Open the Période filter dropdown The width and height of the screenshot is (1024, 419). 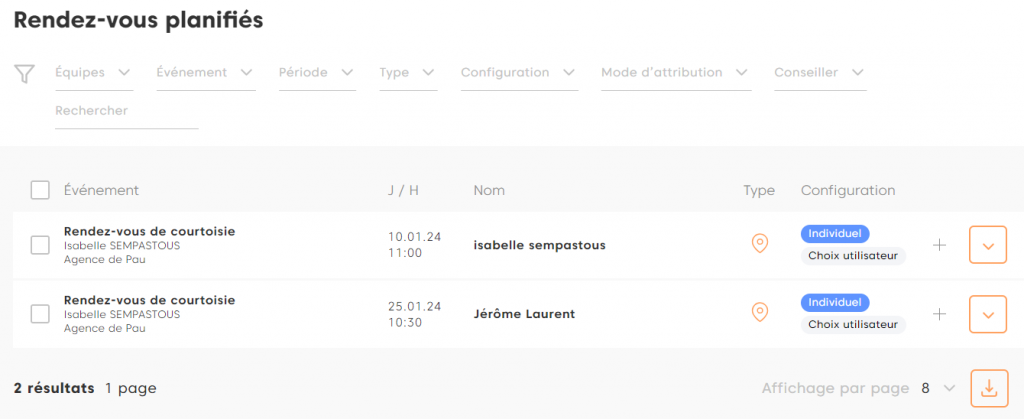click(317, 73)
